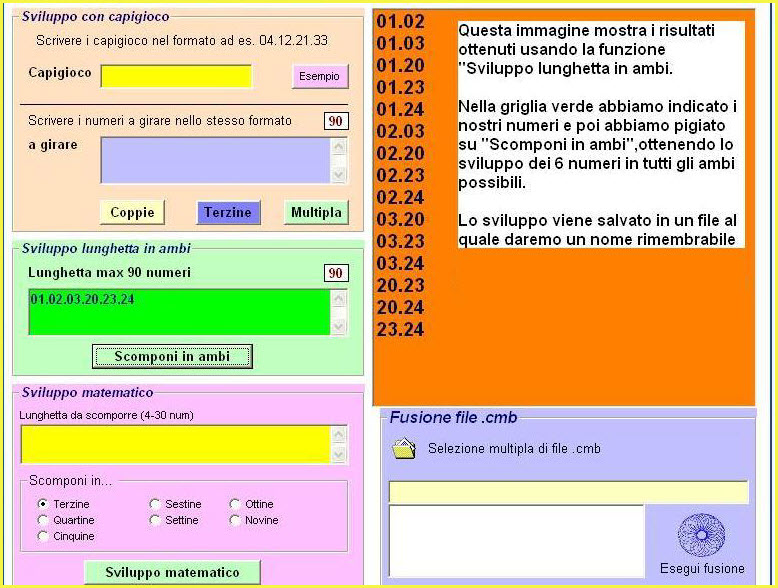Click the 'Scomponi in...' group label

coord(70,480)
